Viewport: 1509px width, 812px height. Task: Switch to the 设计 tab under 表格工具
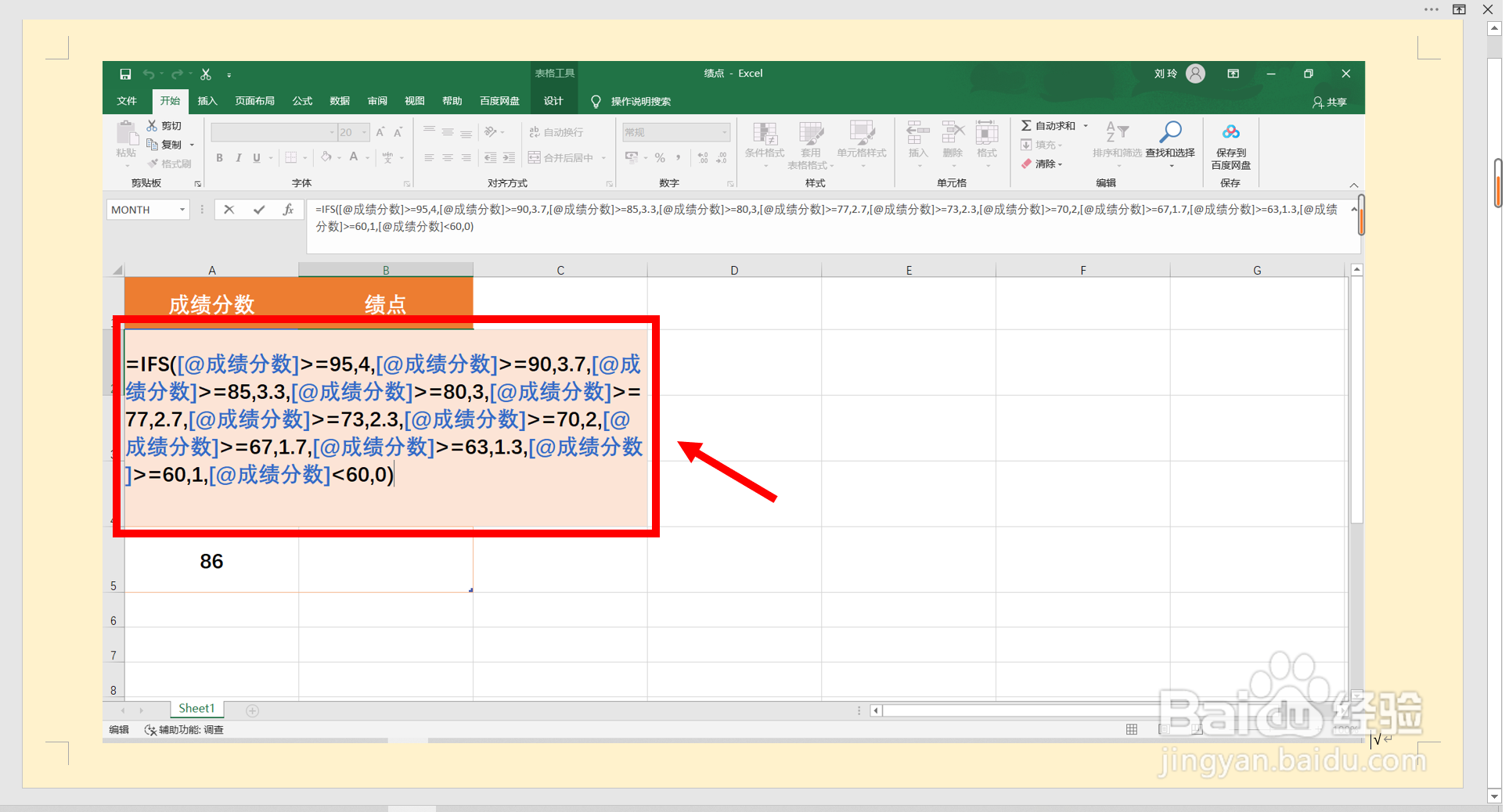[553, 101]
